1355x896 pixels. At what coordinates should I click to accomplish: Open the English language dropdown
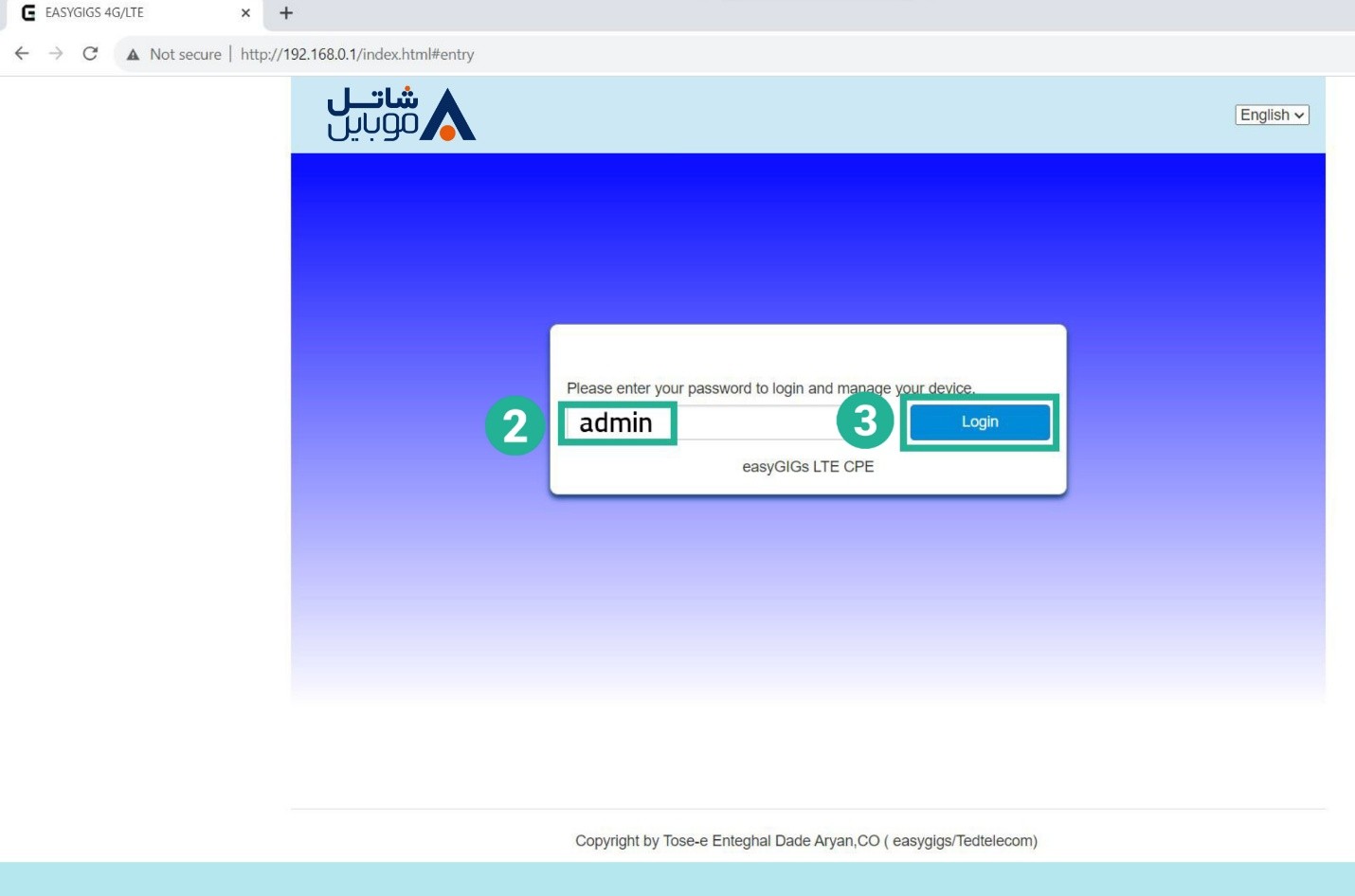1272,115
